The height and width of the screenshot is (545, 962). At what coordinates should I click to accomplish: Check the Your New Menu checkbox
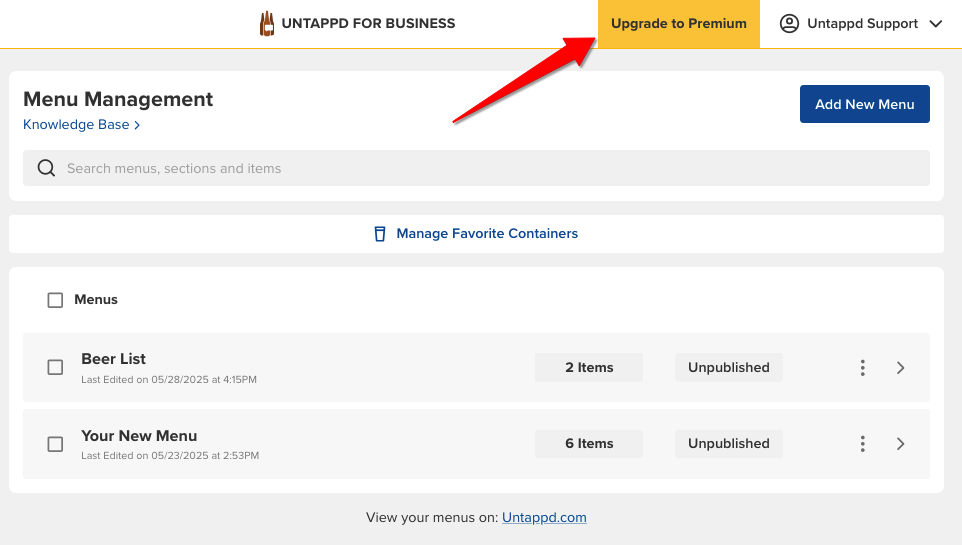(x=55, y=444)
